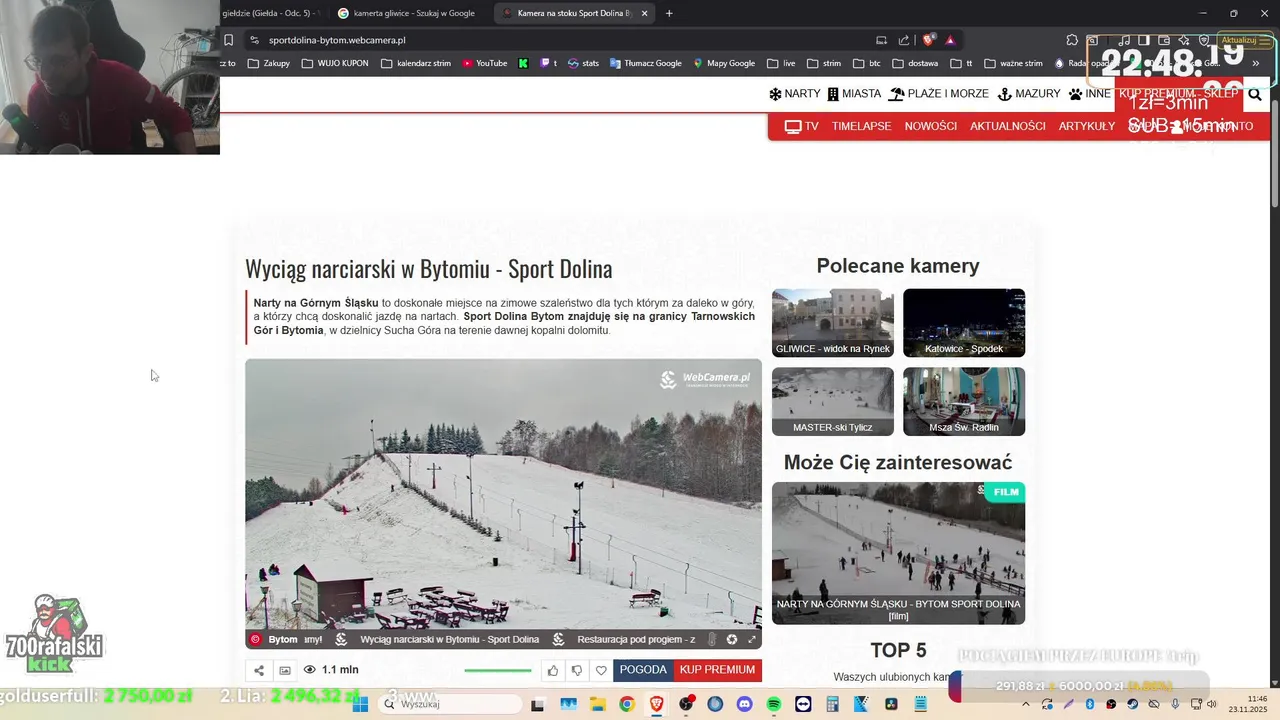
Task: Click the green rating bar below video
Action: (x=498, y=671)
